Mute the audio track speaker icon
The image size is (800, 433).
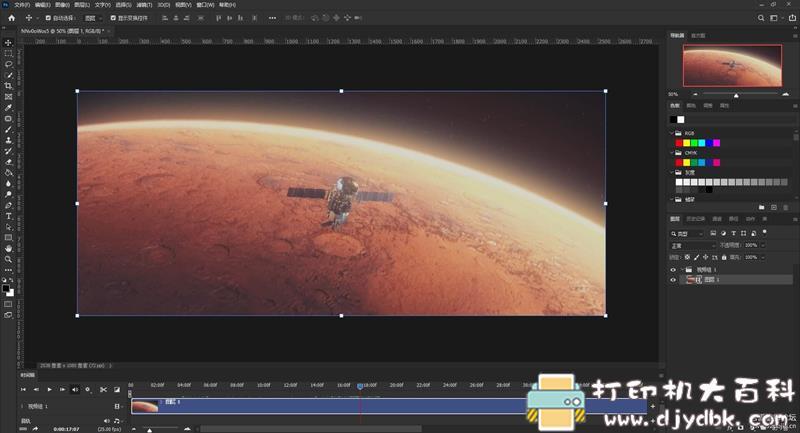pos(107,421)
